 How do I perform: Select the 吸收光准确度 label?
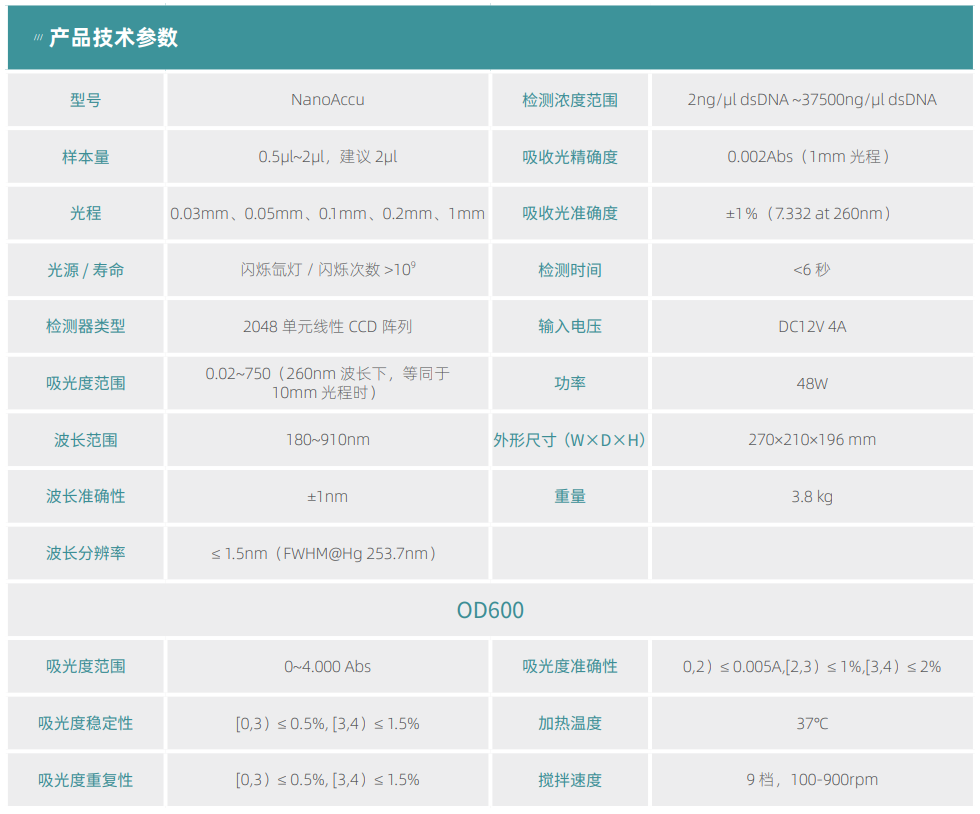570,213
